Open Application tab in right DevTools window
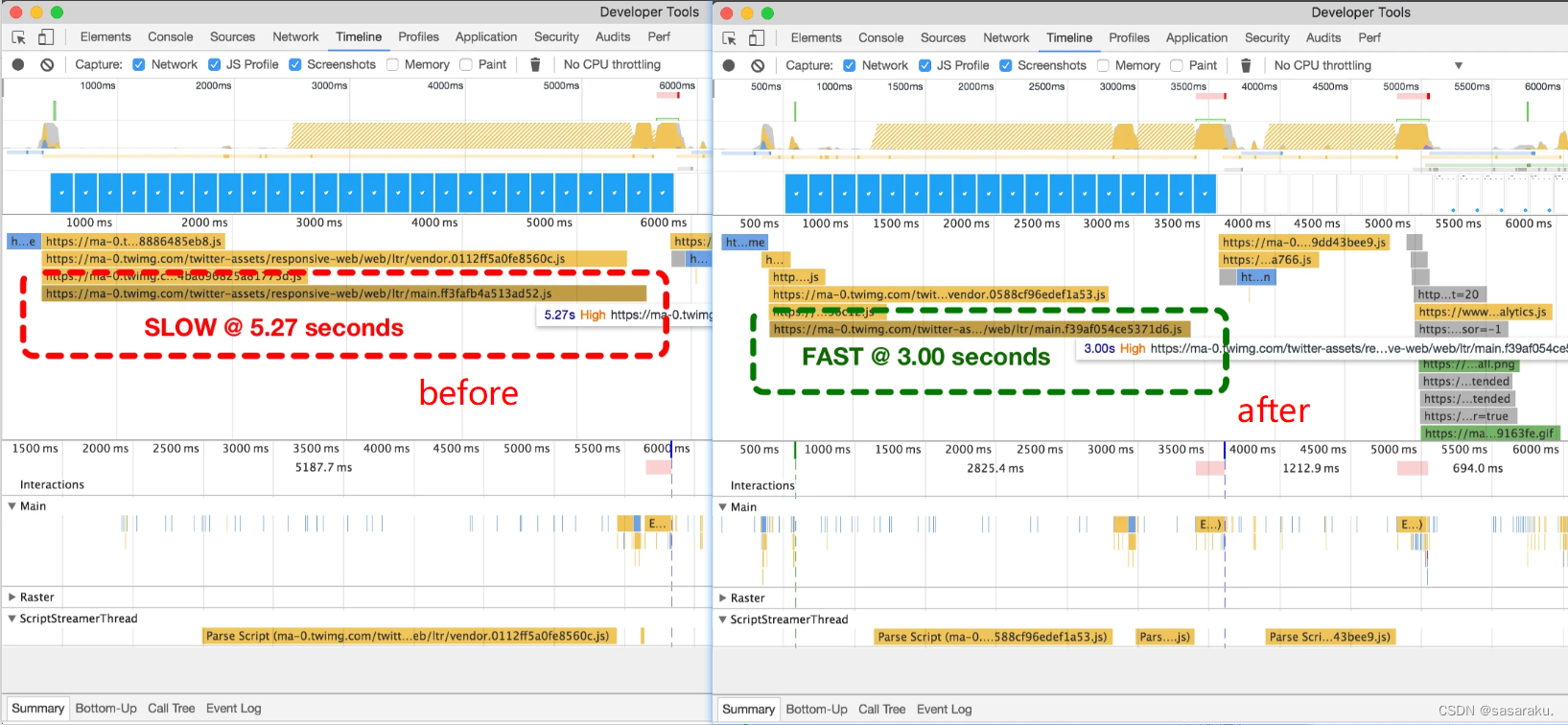1568x725 pixels. click(x=1197, y=37)
